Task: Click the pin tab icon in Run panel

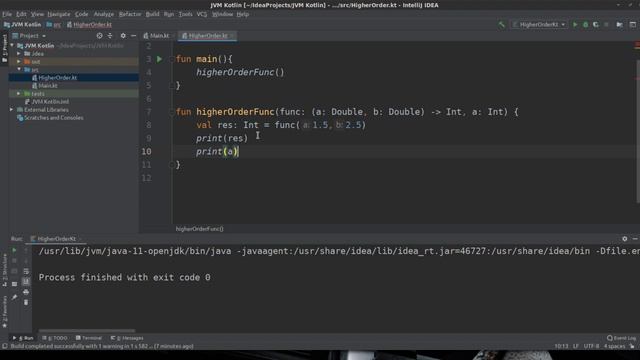Action: pyautogui.click(x=14, y=297)
